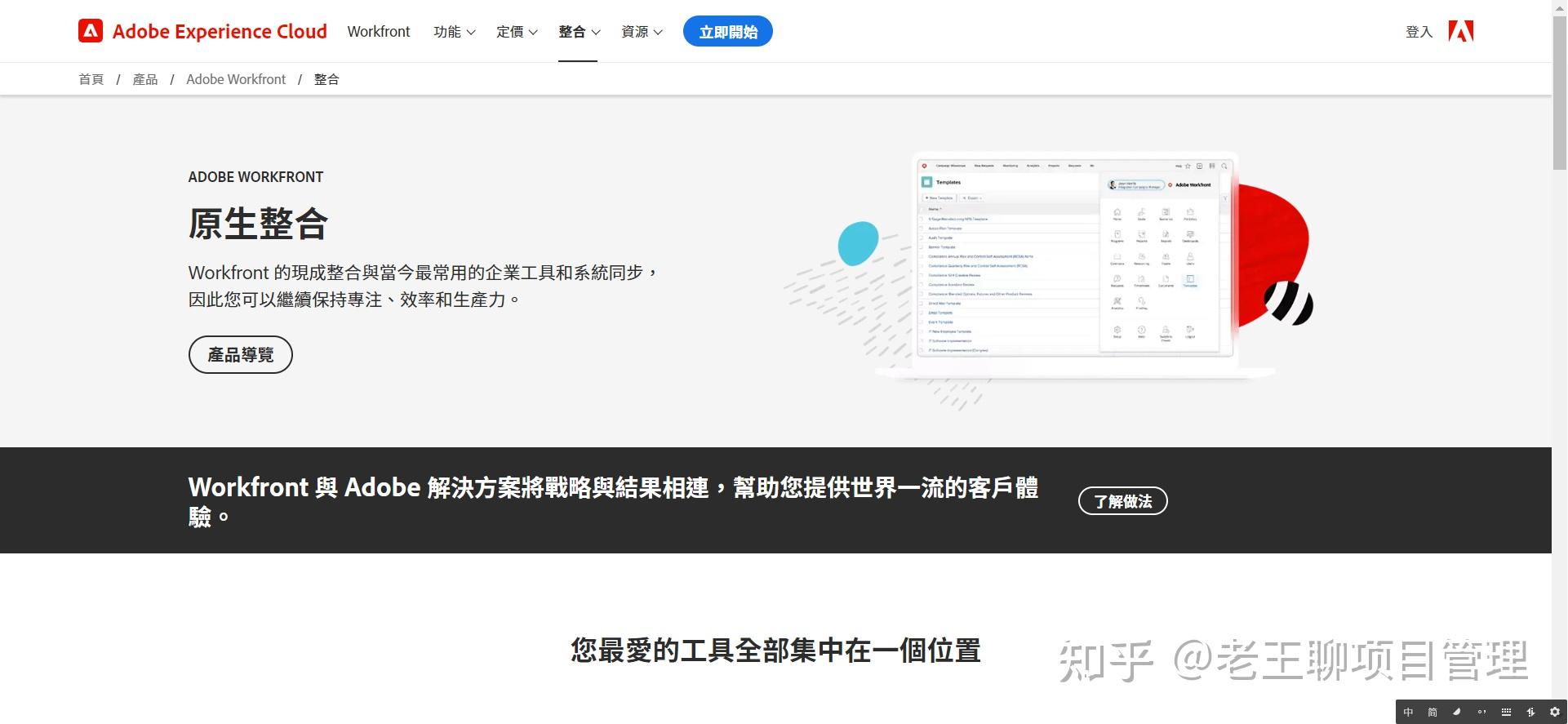Go to 產品 in the breadcrumb
Screen dimensions: 1568x724
tap(145, 79)
